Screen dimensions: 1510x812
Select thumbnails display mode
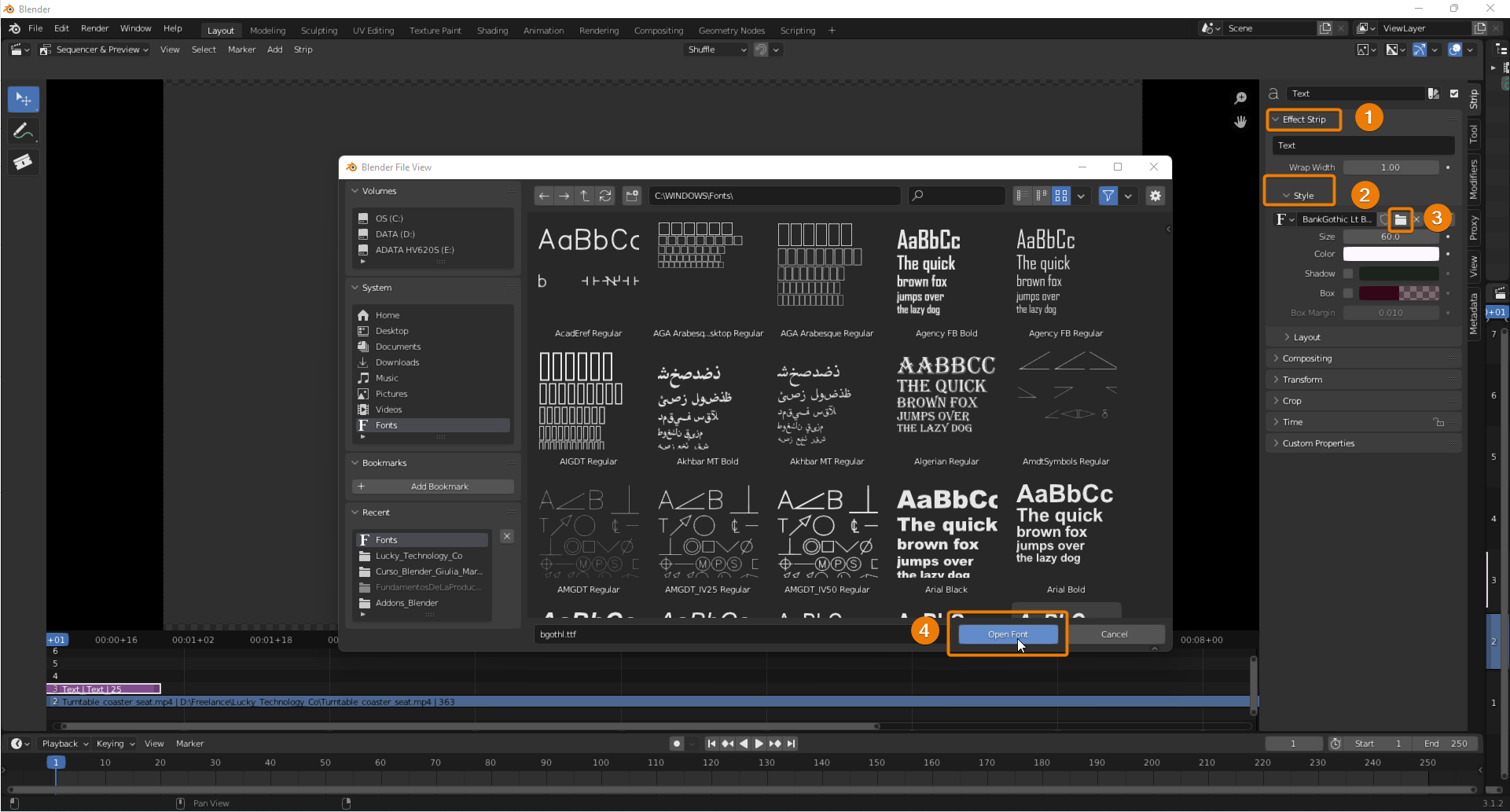coord(1061,196)
